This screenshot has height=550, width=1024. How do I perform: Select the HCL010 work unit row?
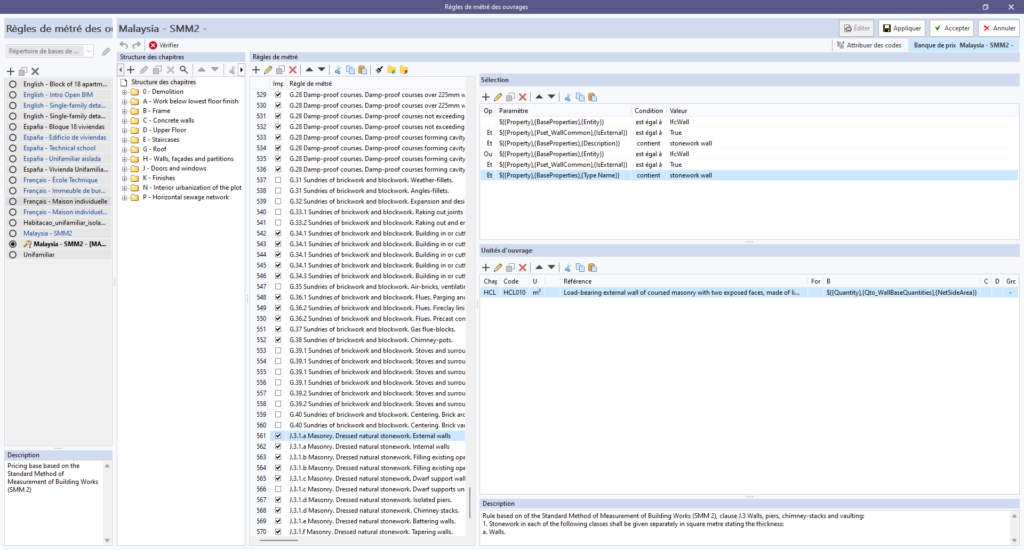point(749,293)
